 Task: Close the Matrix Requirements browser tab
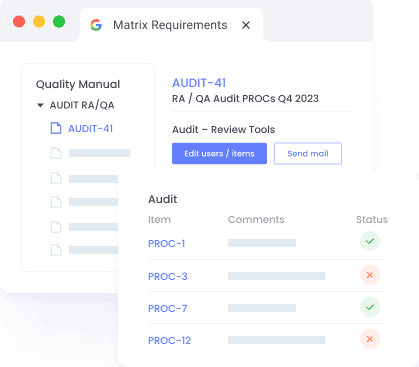point(246,25)
